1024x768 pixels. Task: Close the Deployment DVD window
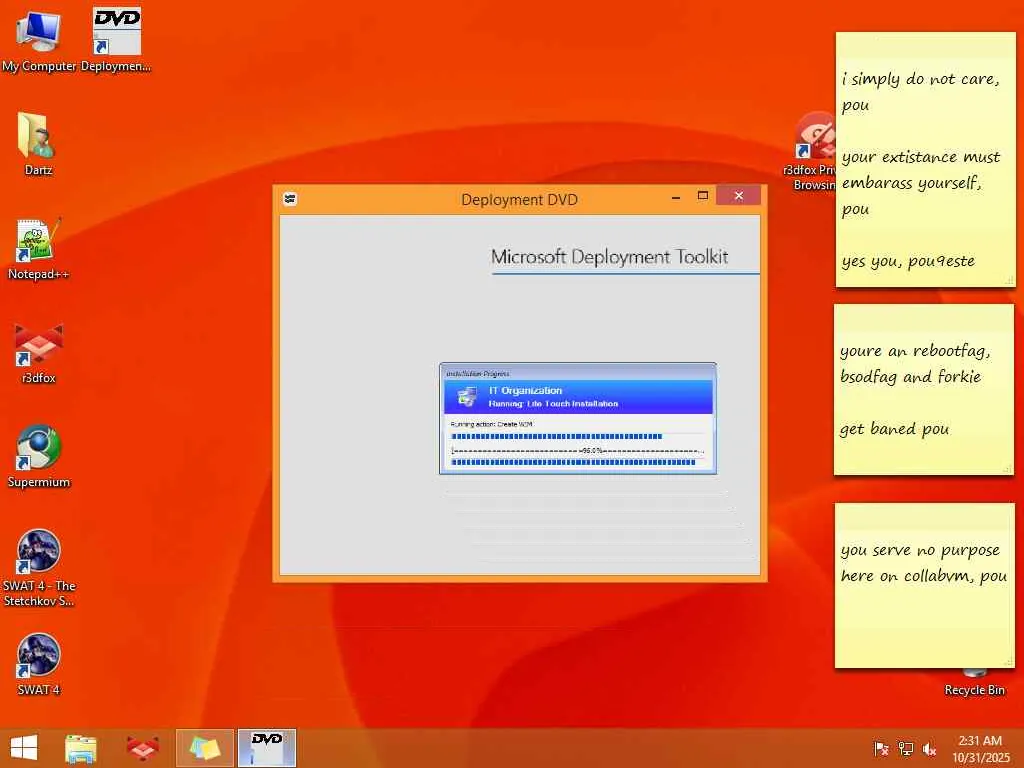(739, 195)
